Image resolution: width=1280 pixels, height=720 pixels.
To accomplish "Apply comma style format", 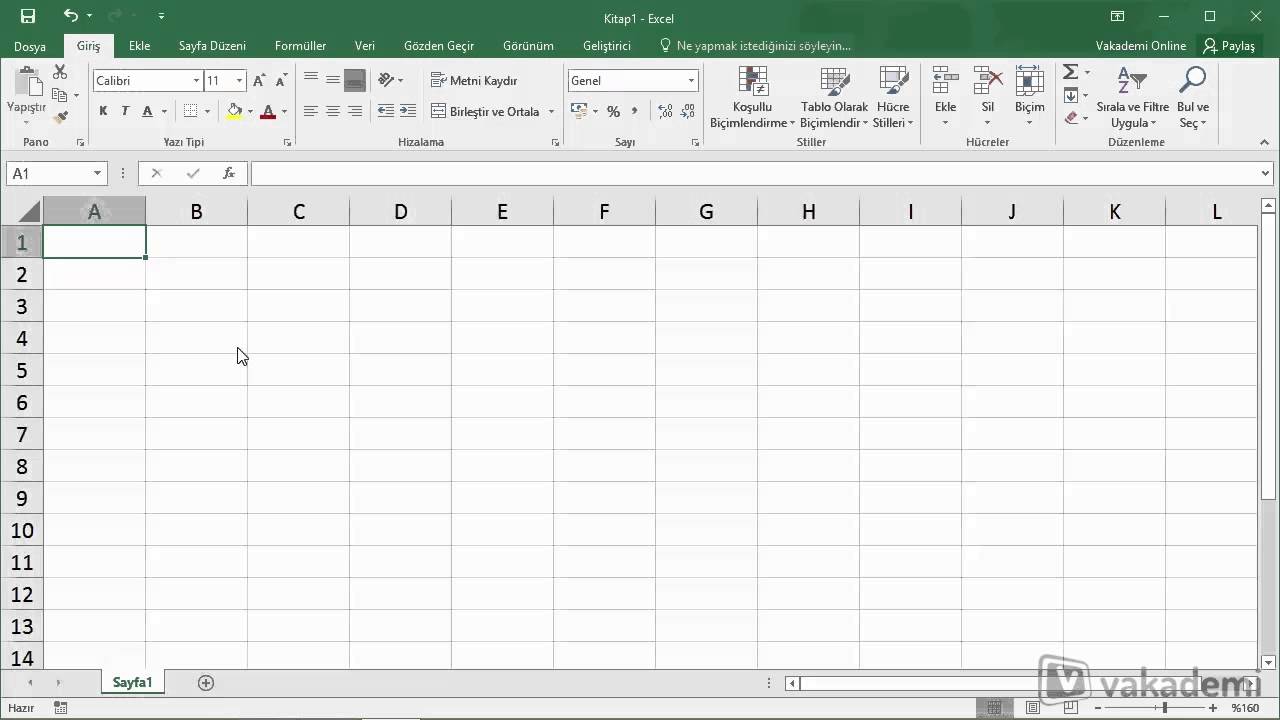I will (x=635, y=111).
